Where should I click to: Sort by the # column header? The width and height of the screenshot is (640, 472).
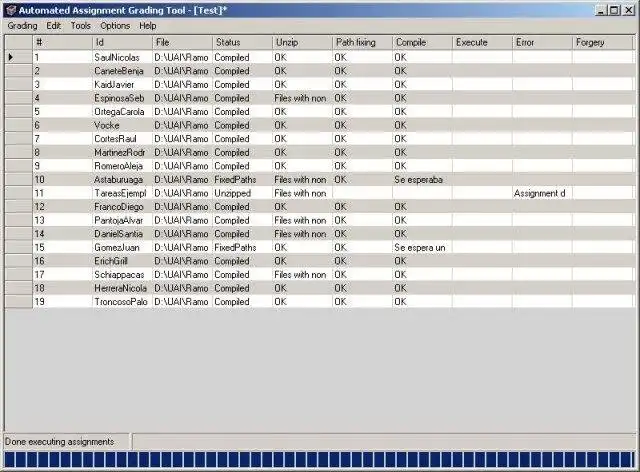(x=62, y=42)
